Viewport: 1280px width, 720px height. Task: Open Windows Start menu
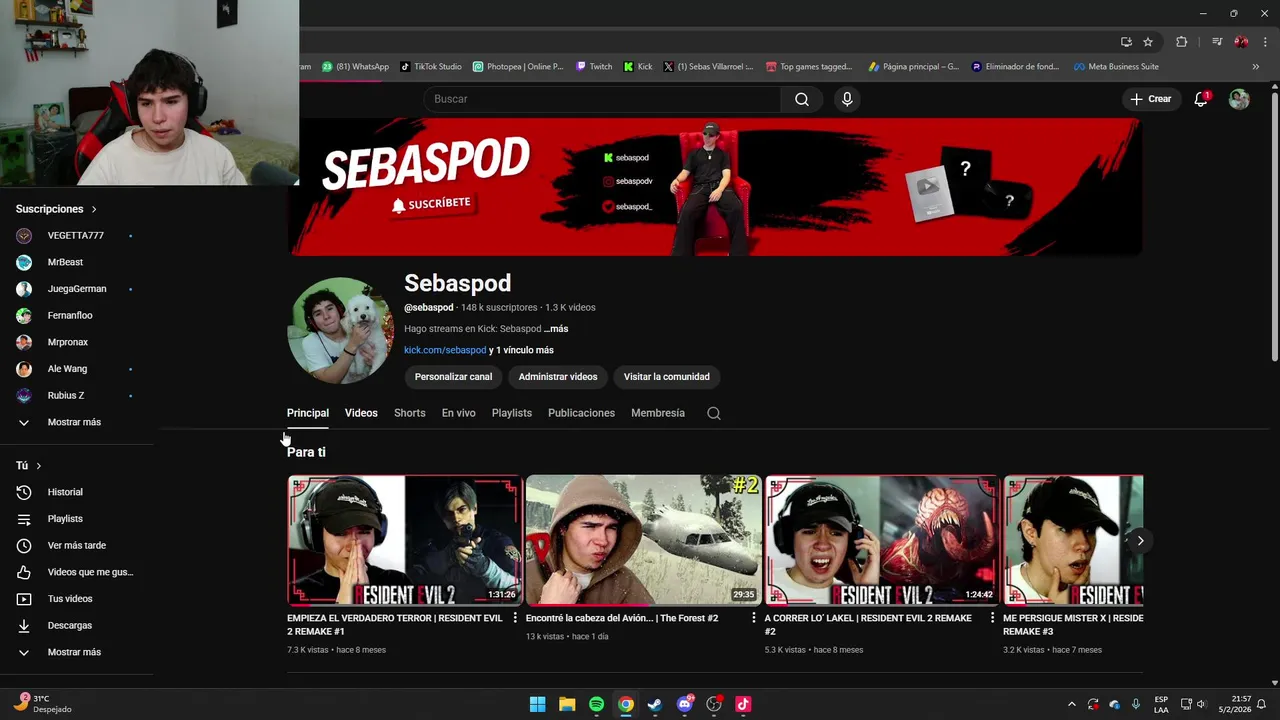(537, 704)
